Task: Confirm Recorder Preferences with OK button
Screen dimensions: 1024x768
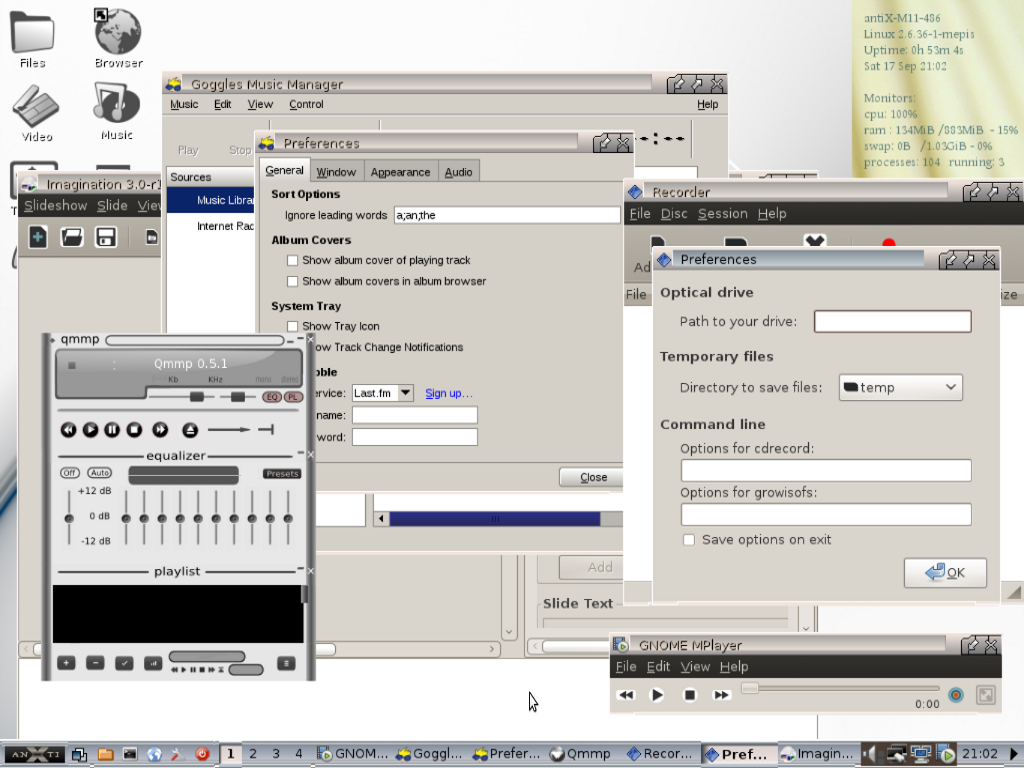Action: tap(945, 573)
